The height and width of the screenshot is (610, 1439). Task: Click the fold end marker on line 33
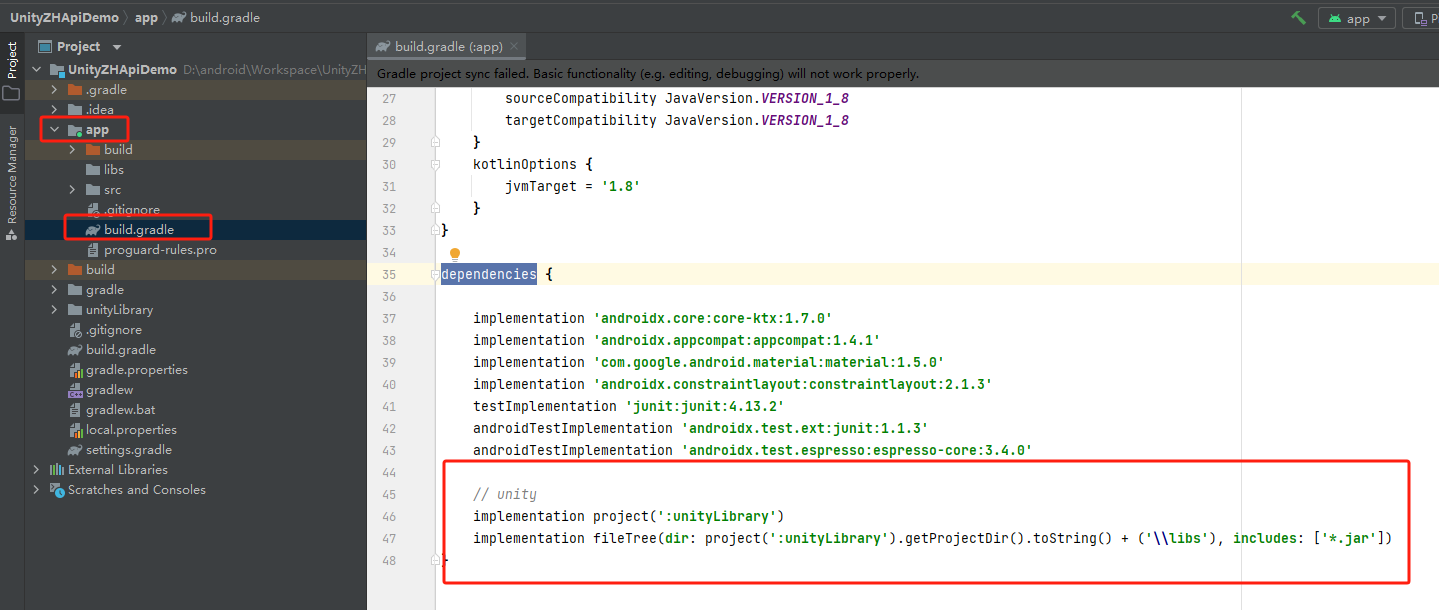435,230
